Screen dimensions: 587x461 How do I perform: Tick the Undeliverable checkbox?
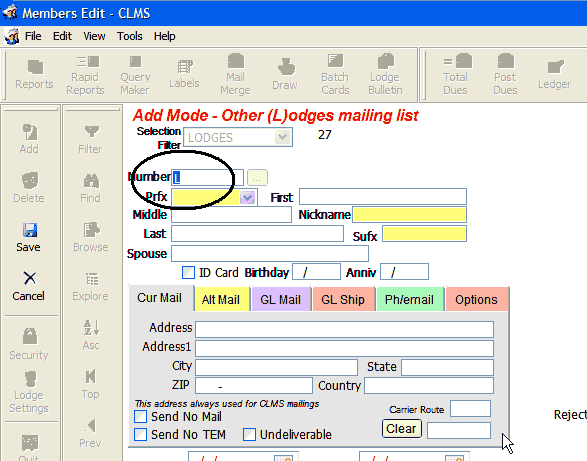[x=249, y=434]
